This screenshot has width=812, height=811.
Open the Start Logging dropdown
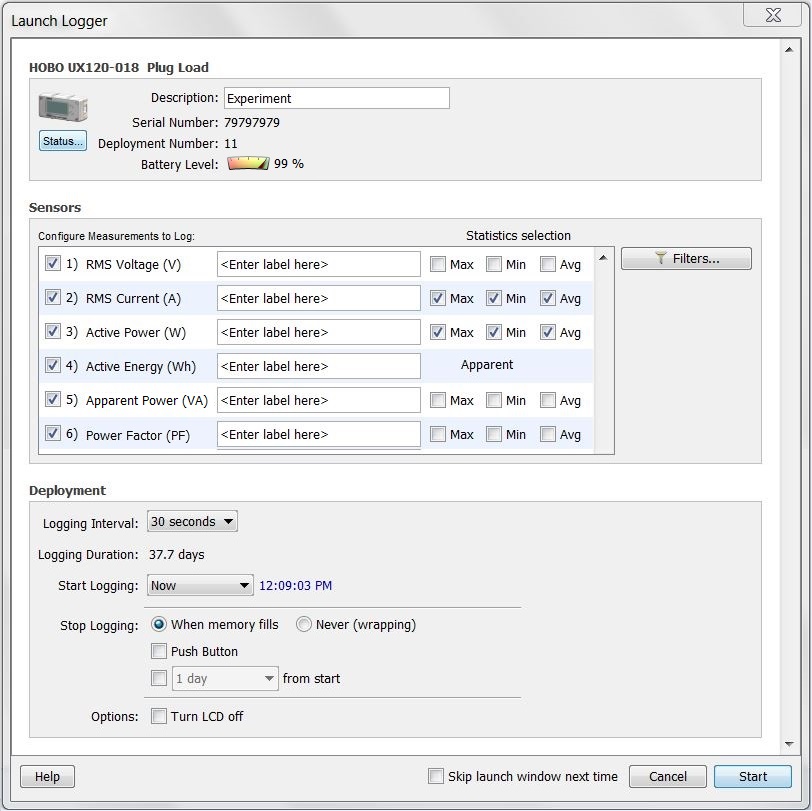pyautogui.click(x=200, y=586)
